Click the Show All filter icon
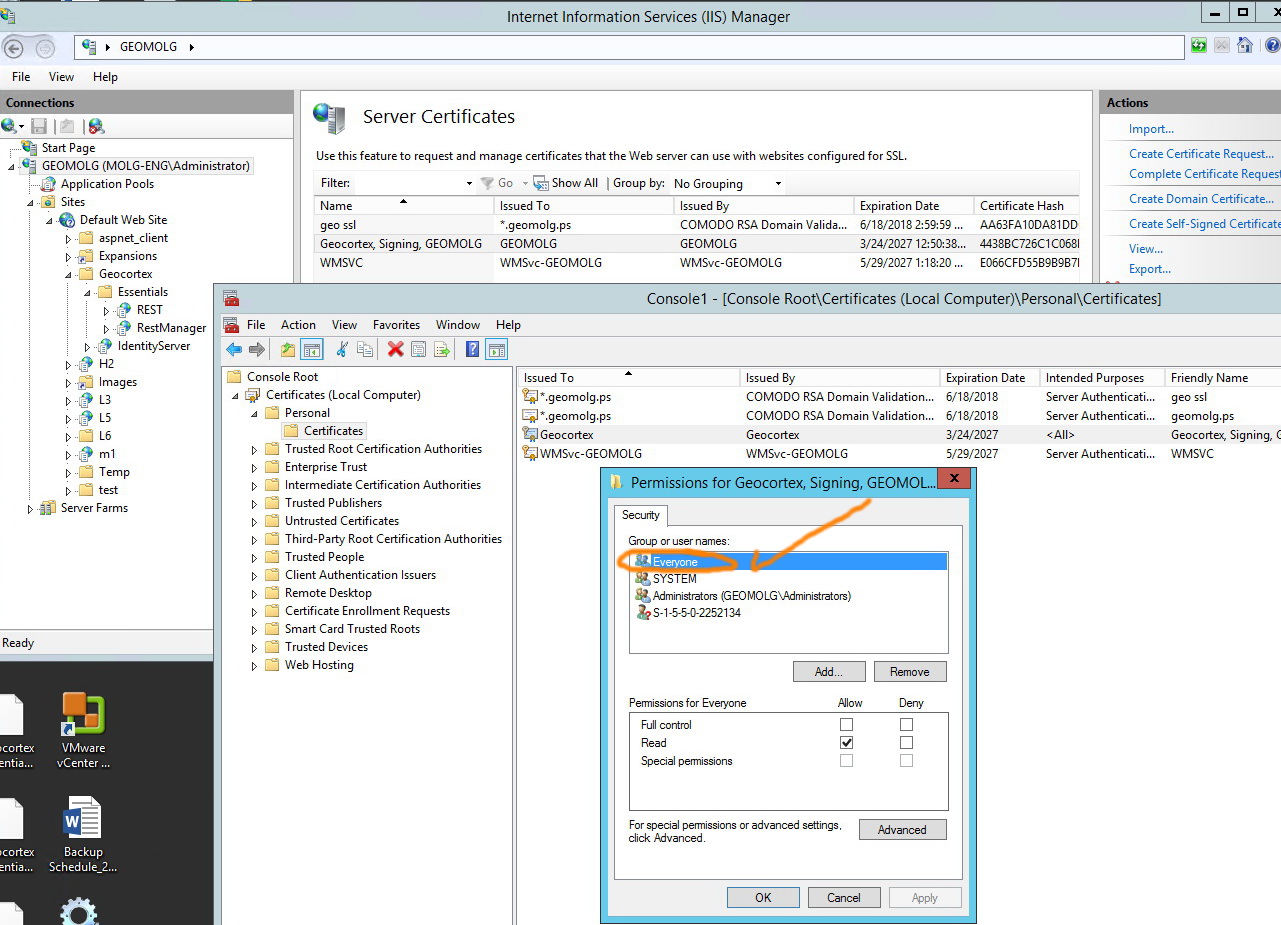 (x=540, y=183)
